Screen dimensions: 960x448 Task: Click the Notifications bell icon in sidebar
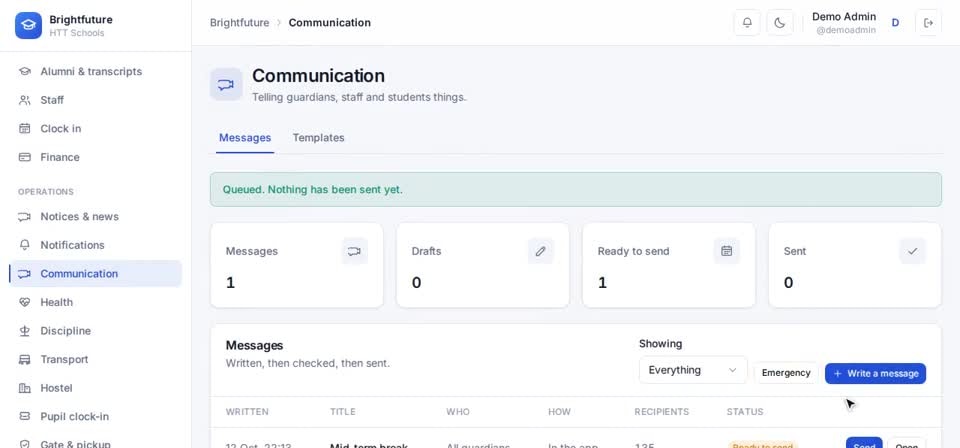click(24, 245)
